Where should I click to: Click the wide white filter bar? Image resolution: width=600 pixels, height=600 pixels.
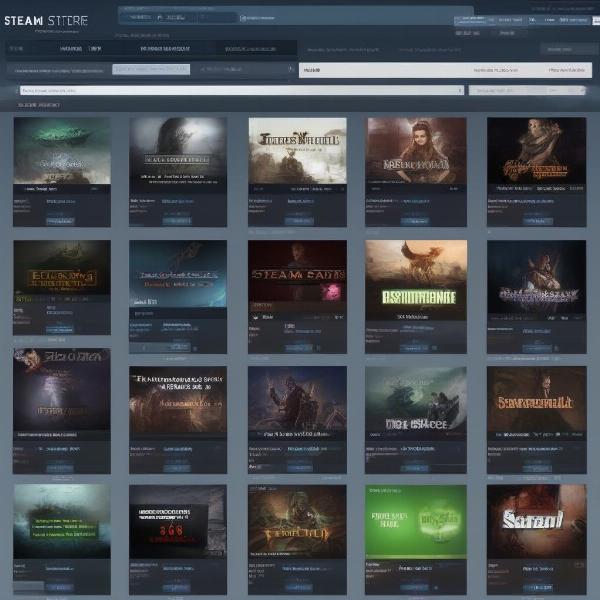(x=445, y=70)
